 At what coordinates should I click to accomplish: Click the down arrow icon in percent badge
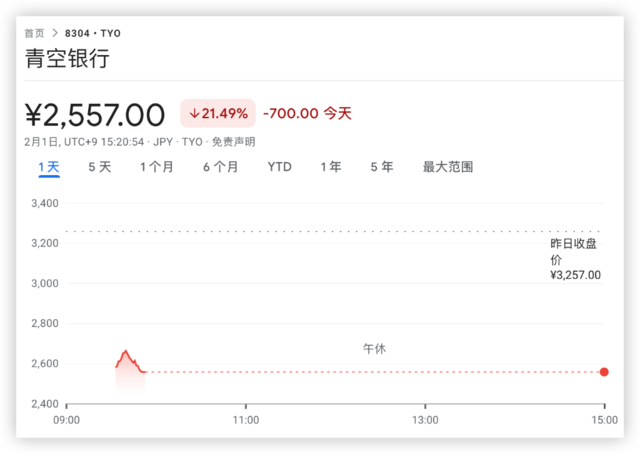coord(194,113)
